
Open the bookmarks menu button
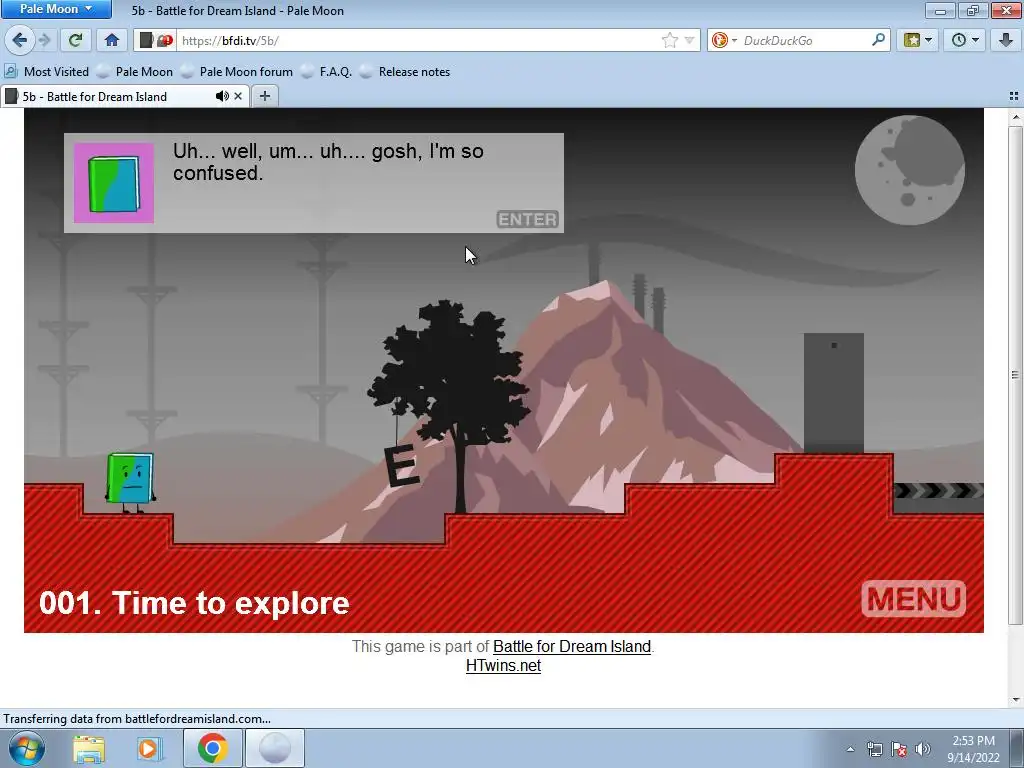[x=917, y=40]
